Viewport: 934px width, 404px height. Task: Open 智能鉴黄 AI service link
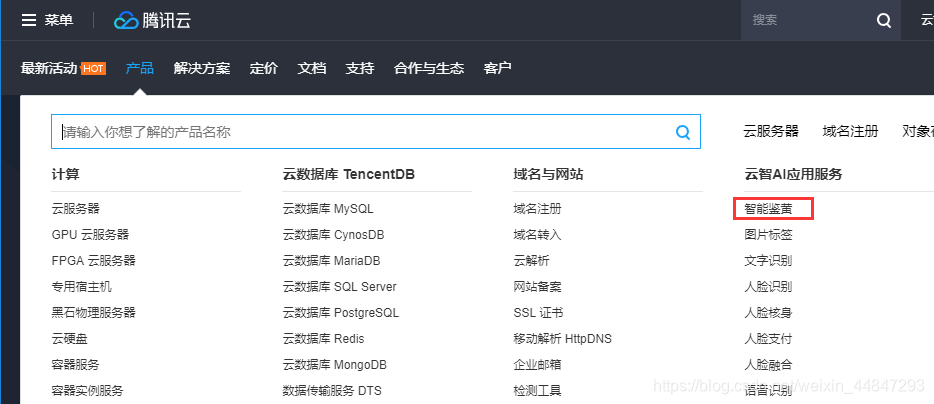pos(768,209)
